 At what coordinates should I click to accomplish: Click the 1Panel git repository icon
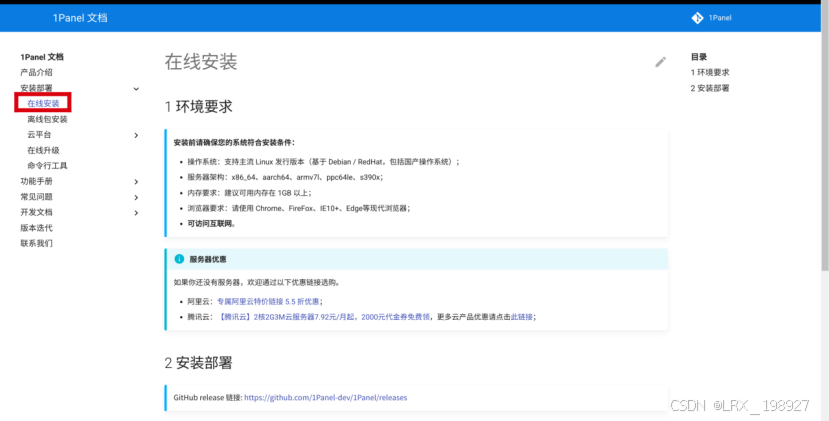[697, 18]
